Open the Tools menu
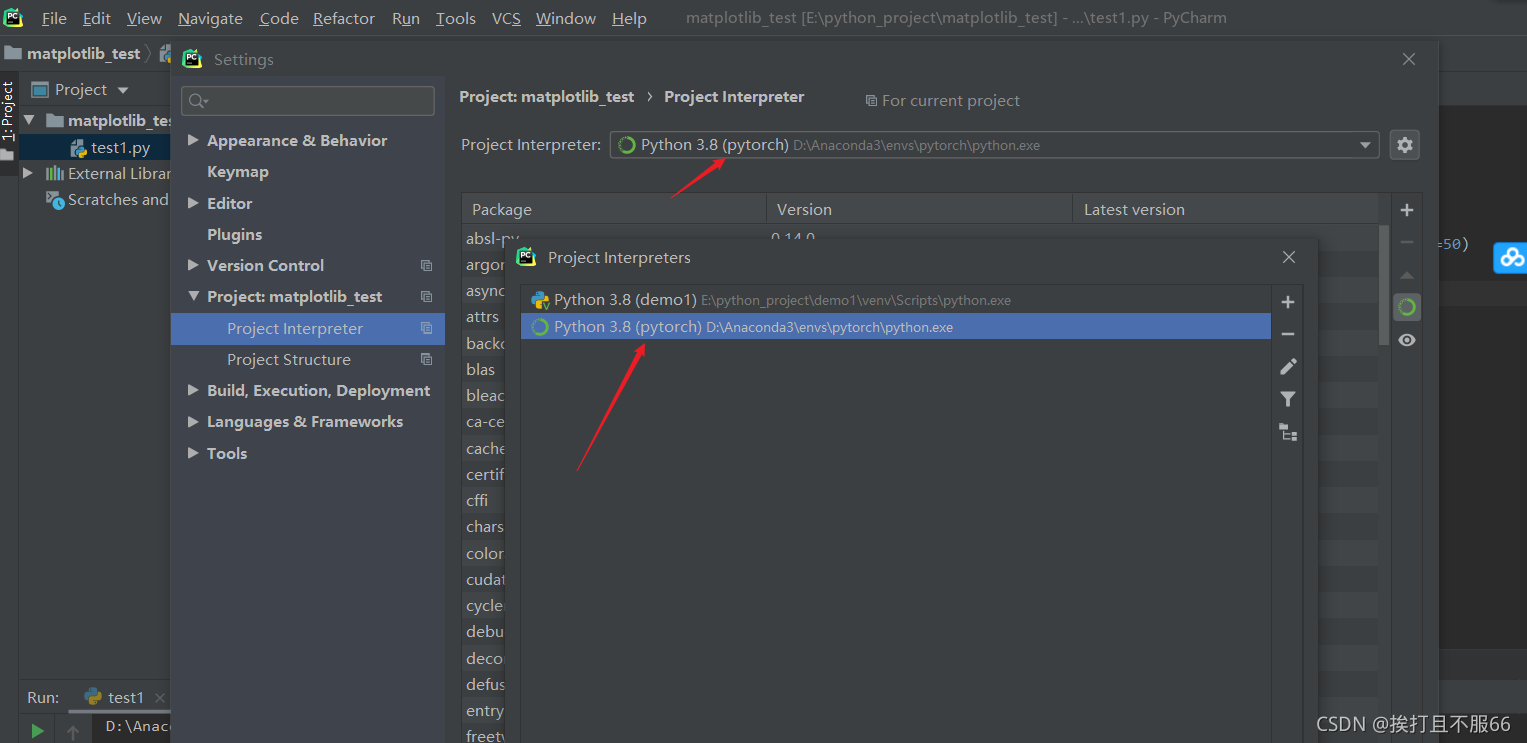 click(x=455, y=18)
